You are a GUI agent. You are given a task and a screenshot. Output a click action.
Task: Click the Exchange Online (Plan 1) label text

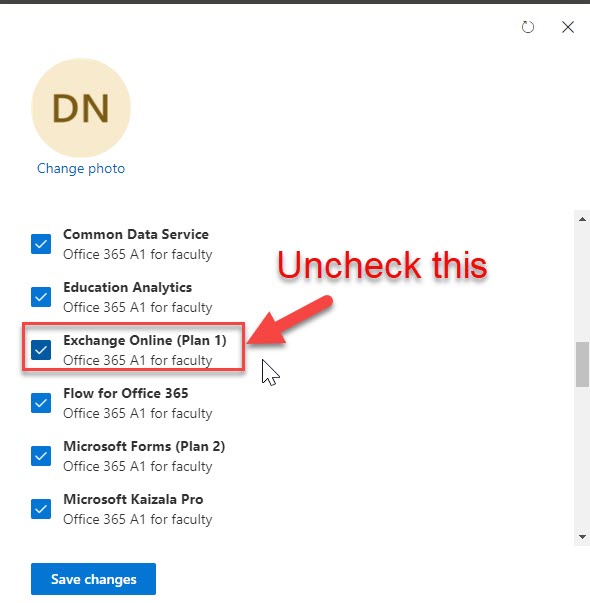pyautogui.click(x=145, y=340)
